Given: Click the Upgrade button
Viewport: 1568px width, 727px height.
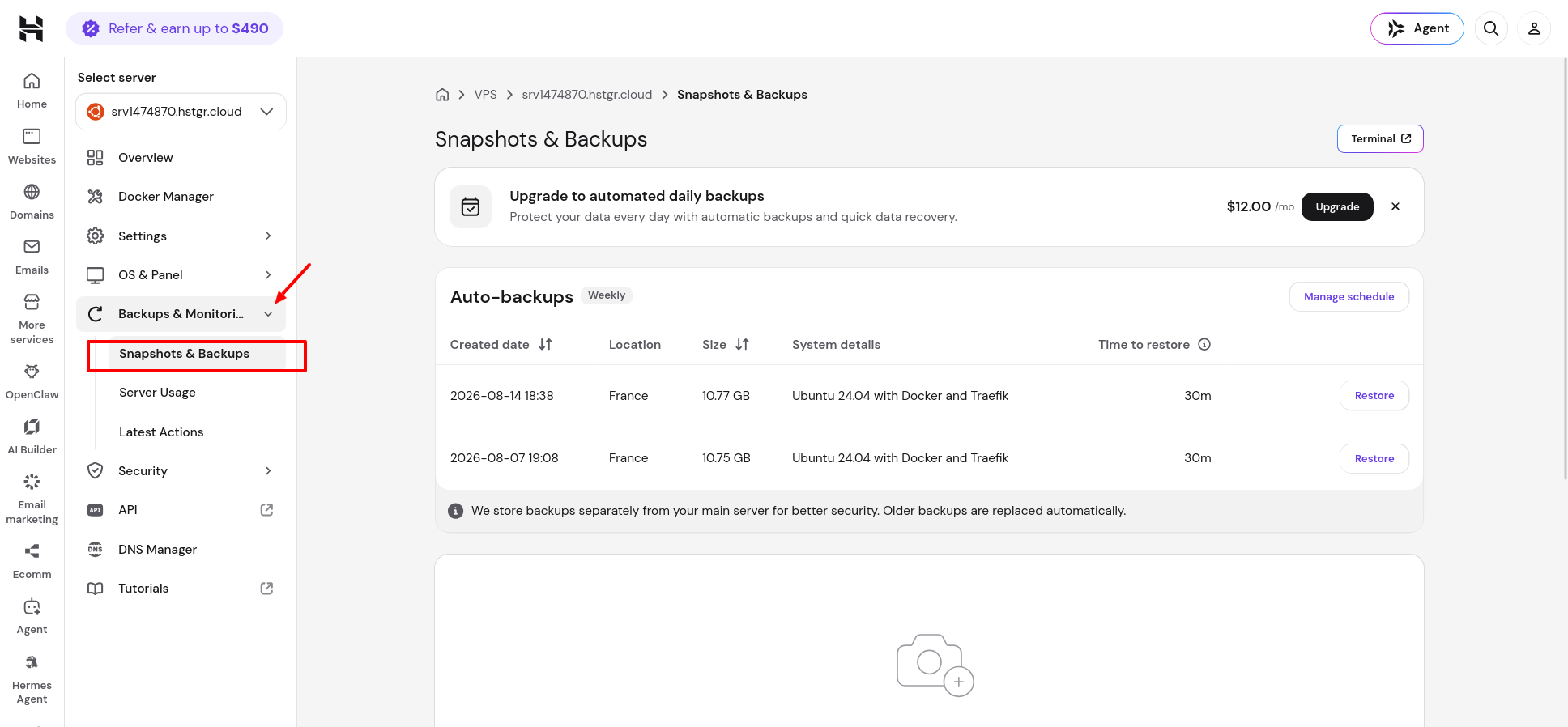Looking at the screenshot, I should (x=1337, y=206).
